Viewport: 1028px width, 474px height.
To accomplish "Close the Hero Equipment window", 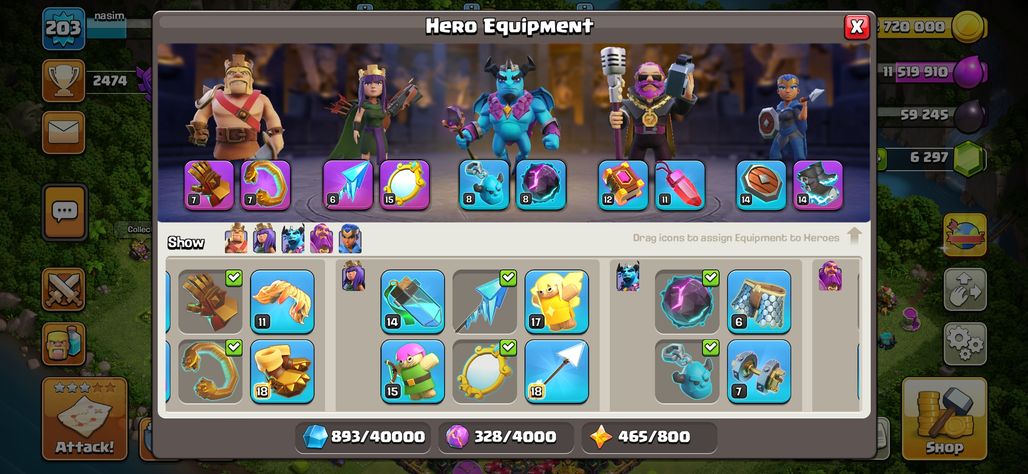I will coord(856,27).
